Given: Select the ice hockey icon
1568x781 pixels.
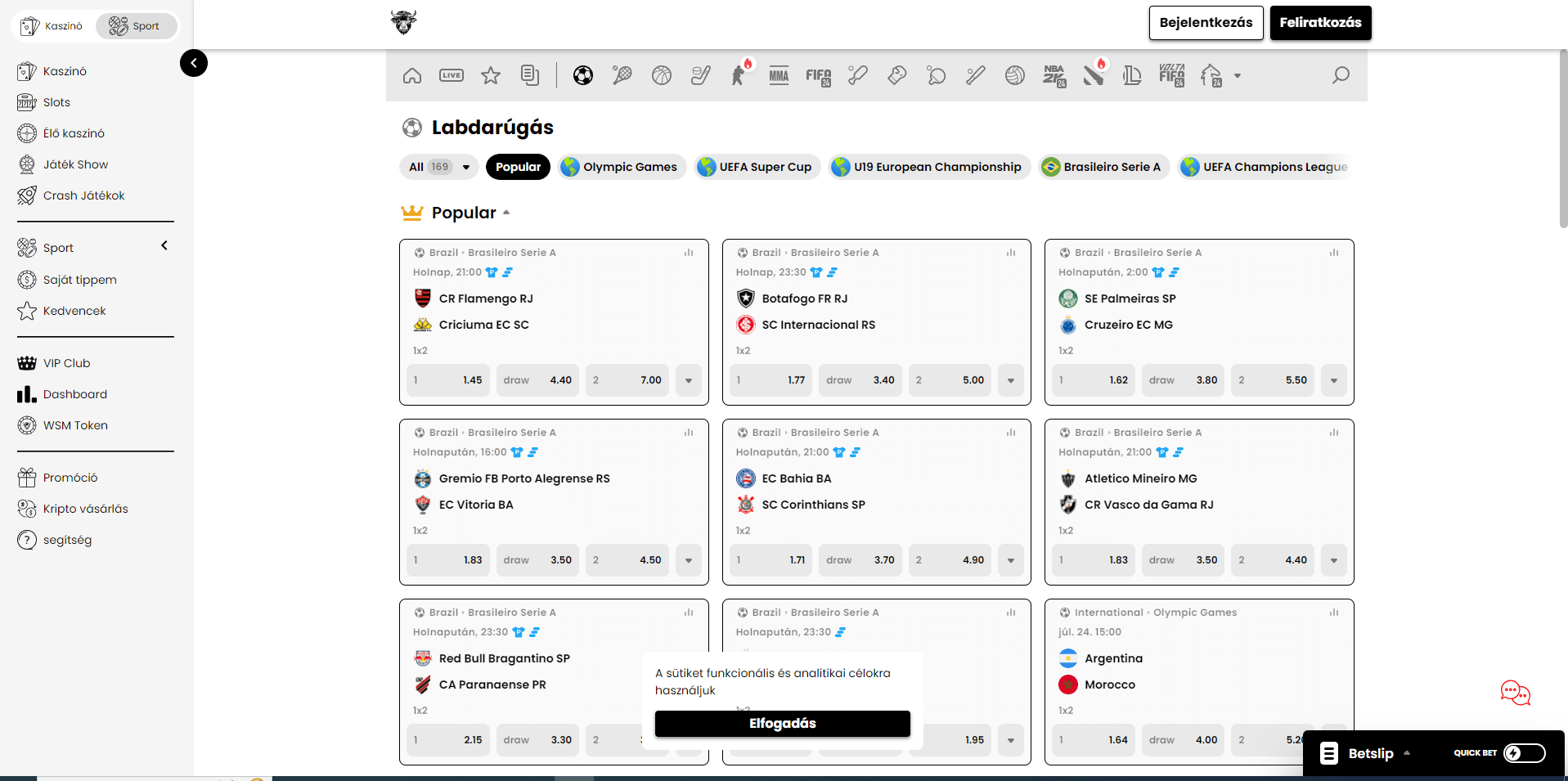Looking at the screenshot, I should (x=701, y=76).
